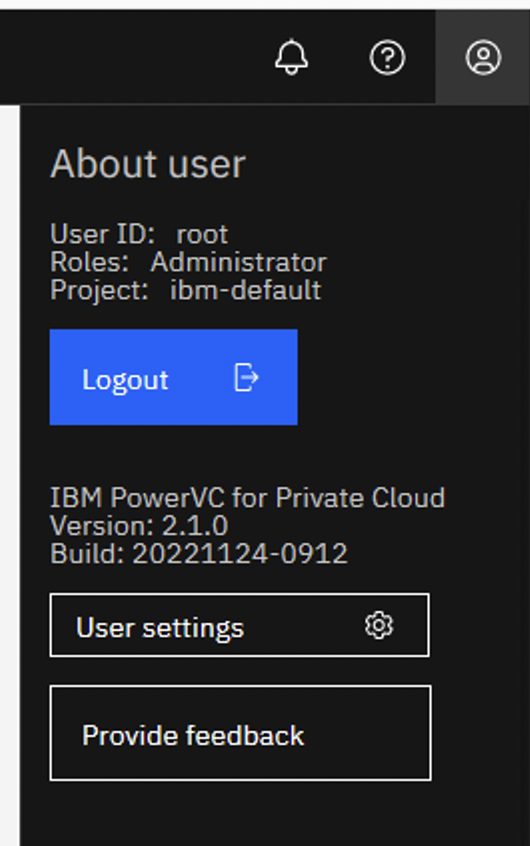The width and height of the screenshot is (530, 846).
Task: Select the Roles value "Administrator"
Action: (x=239, y=263)
